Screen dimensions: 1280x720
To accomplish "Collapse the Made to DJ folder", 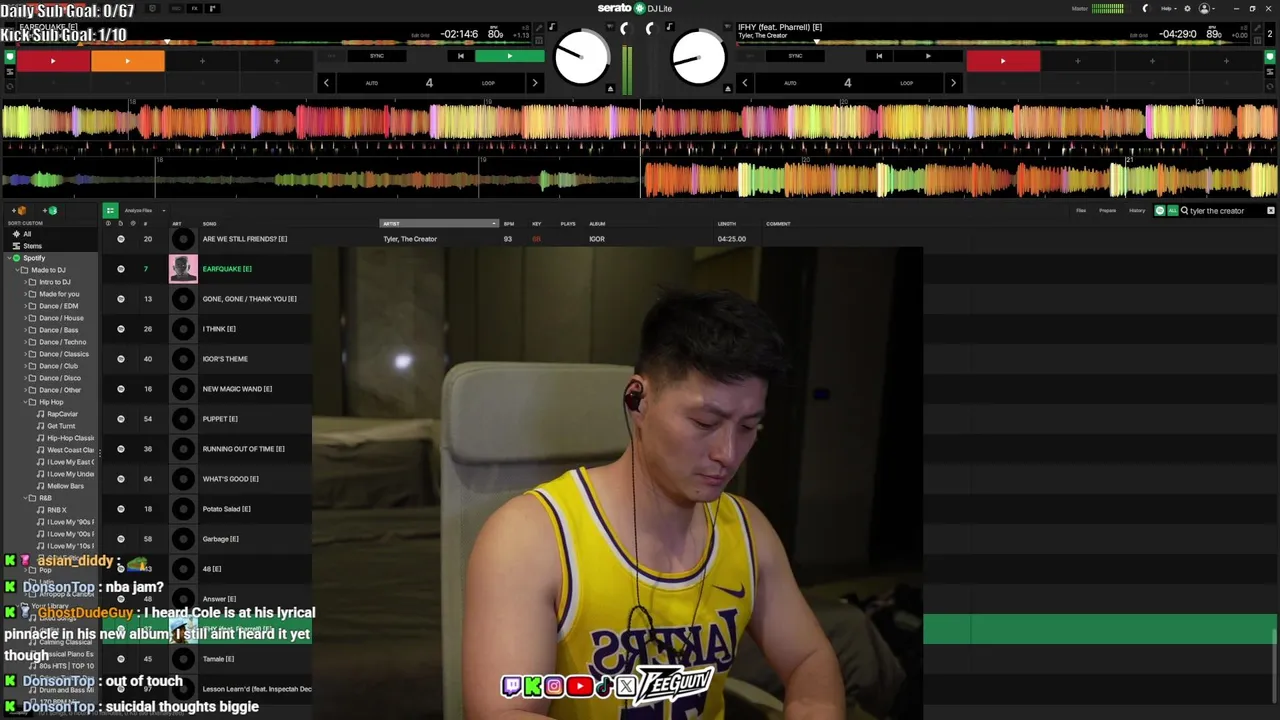I will coord(16,270).
